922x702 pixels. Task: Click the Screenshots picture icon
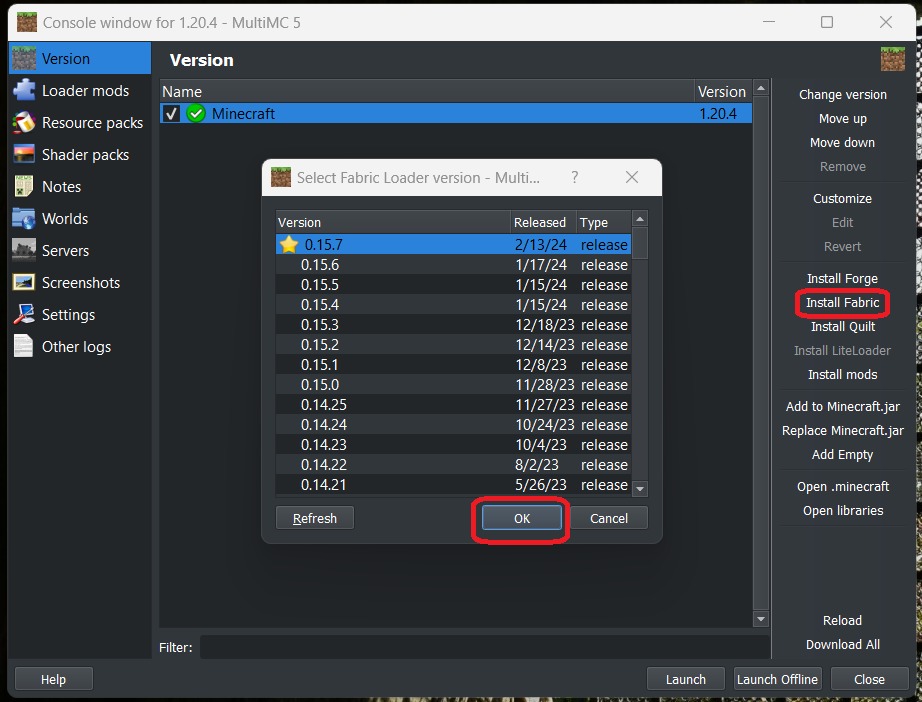pyautogui.click(x=24, y=282)
